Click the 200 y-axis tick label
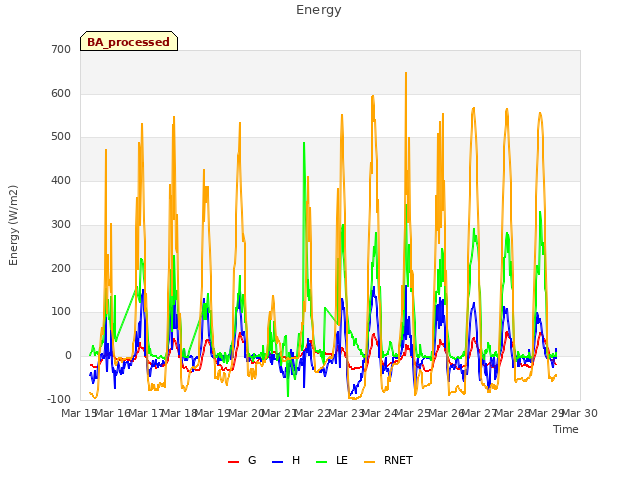 click(61, 269)
